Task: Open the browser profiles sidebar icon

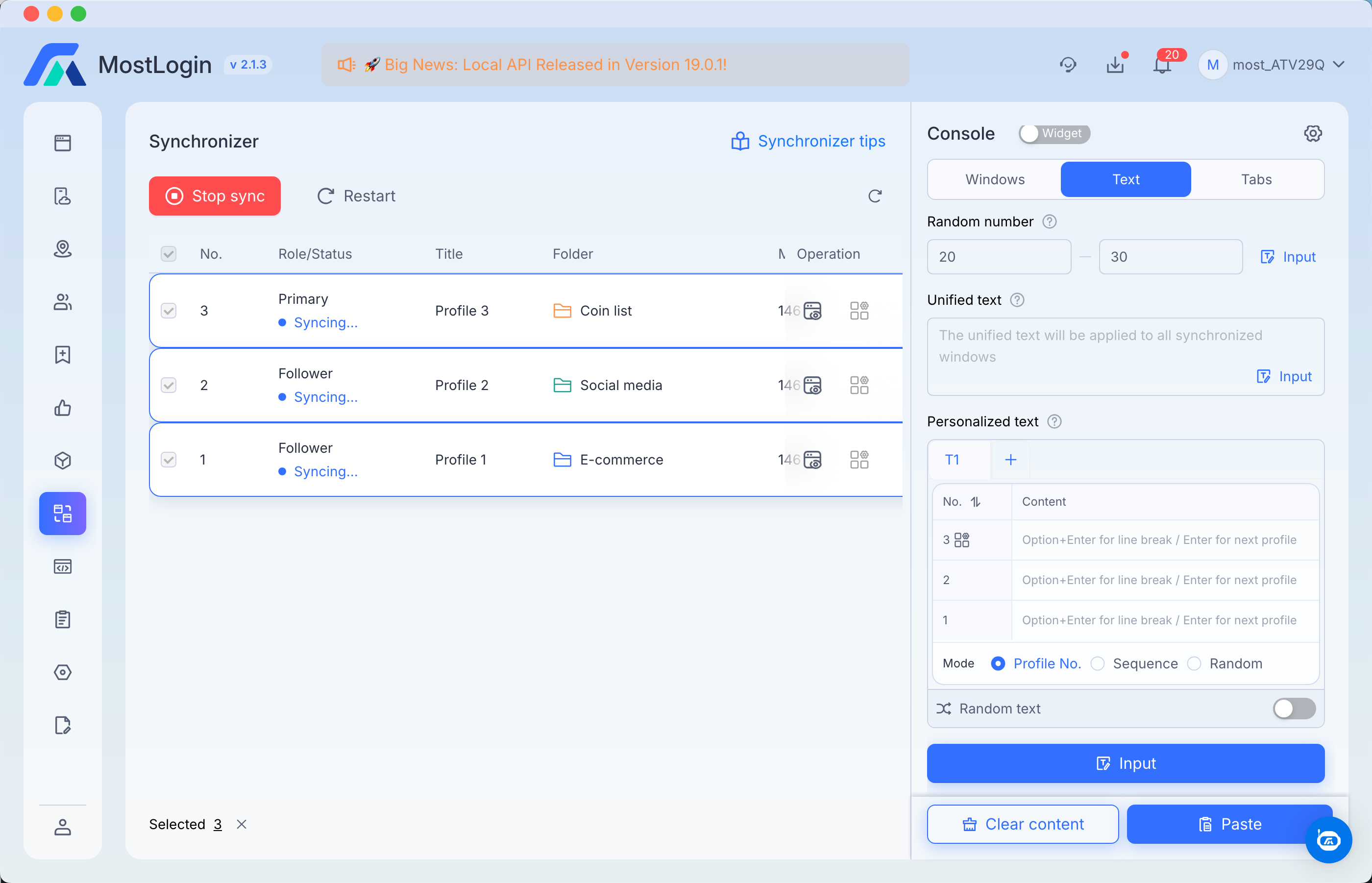Action: pos(63,143)
